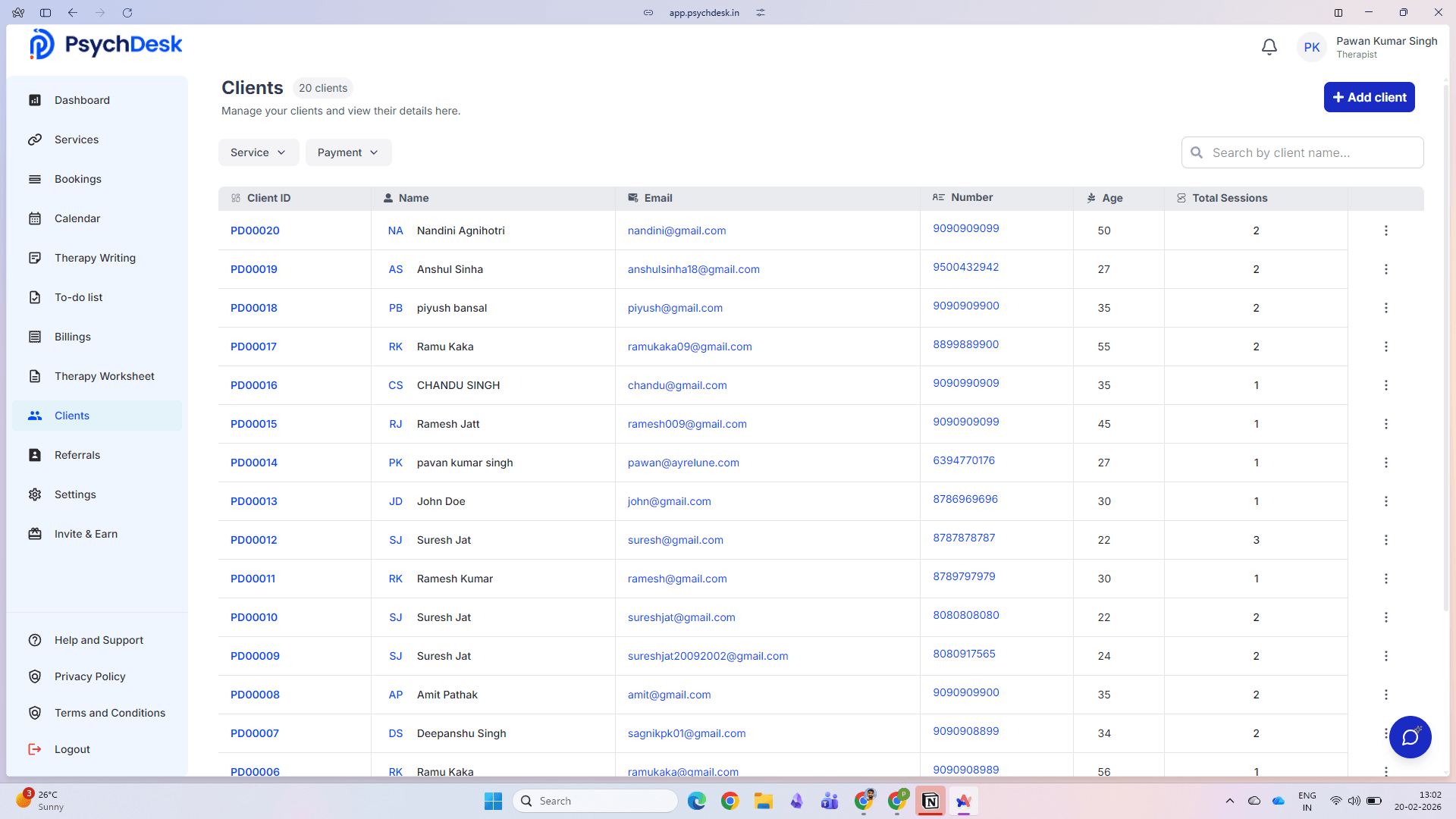
Task: Expand the Service filter dropdown
Action: [258, 152]
